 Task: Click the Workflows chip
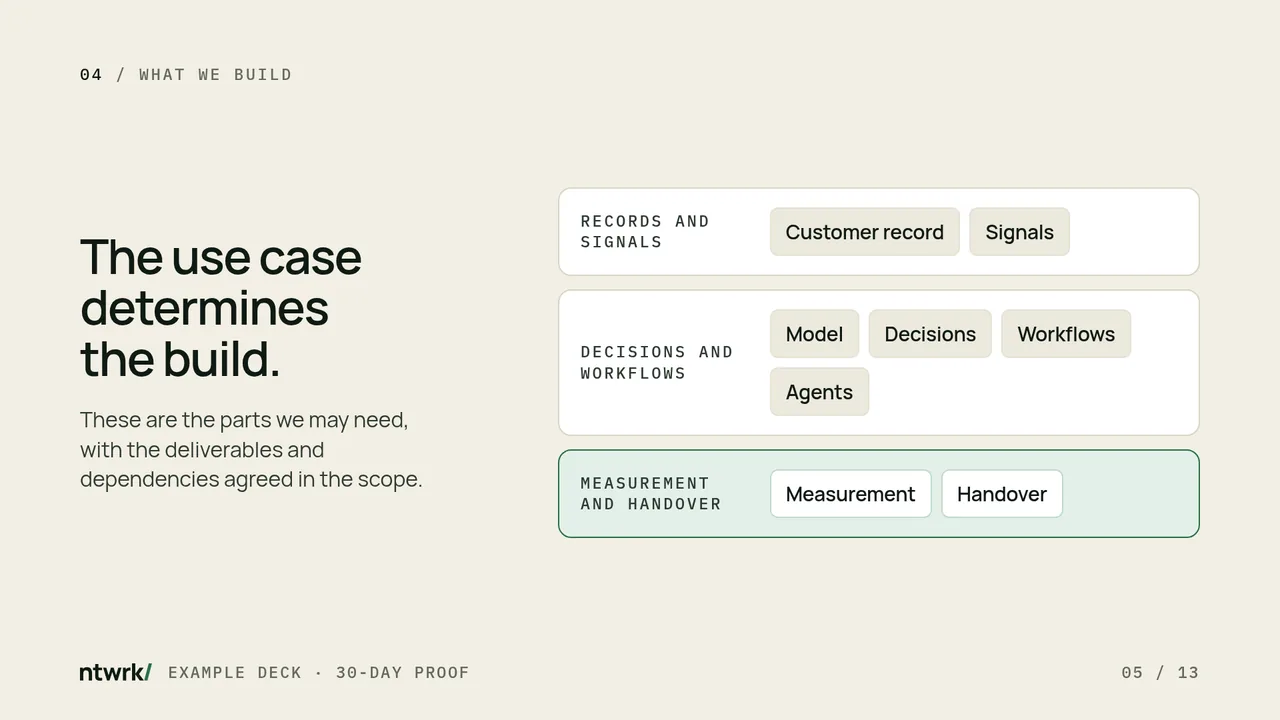tap(1066, 334)
